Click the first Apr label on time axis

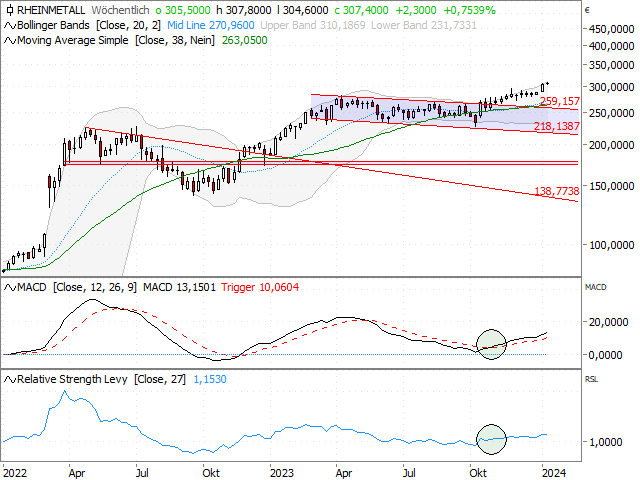77,473
